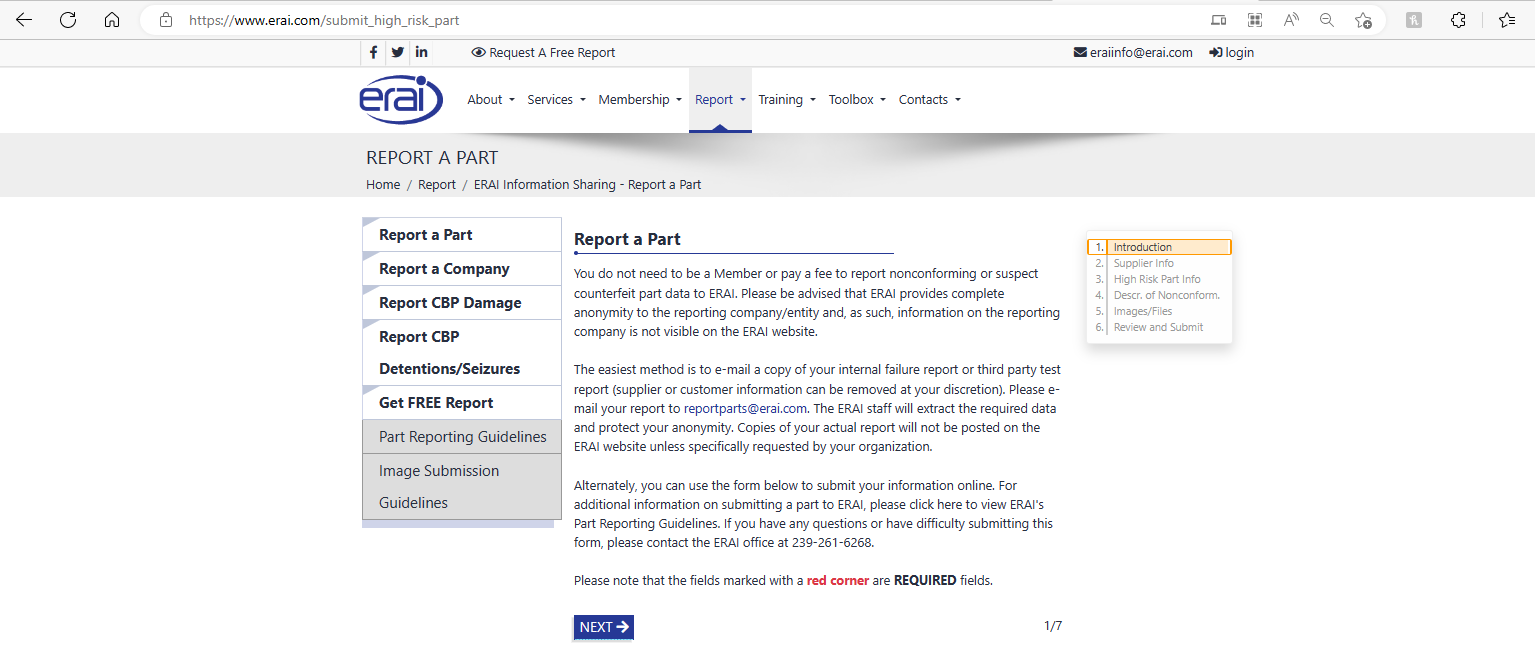Open the Facebook icon in the top bar
Screen dimensions: 1535x663
pos(373,53)
